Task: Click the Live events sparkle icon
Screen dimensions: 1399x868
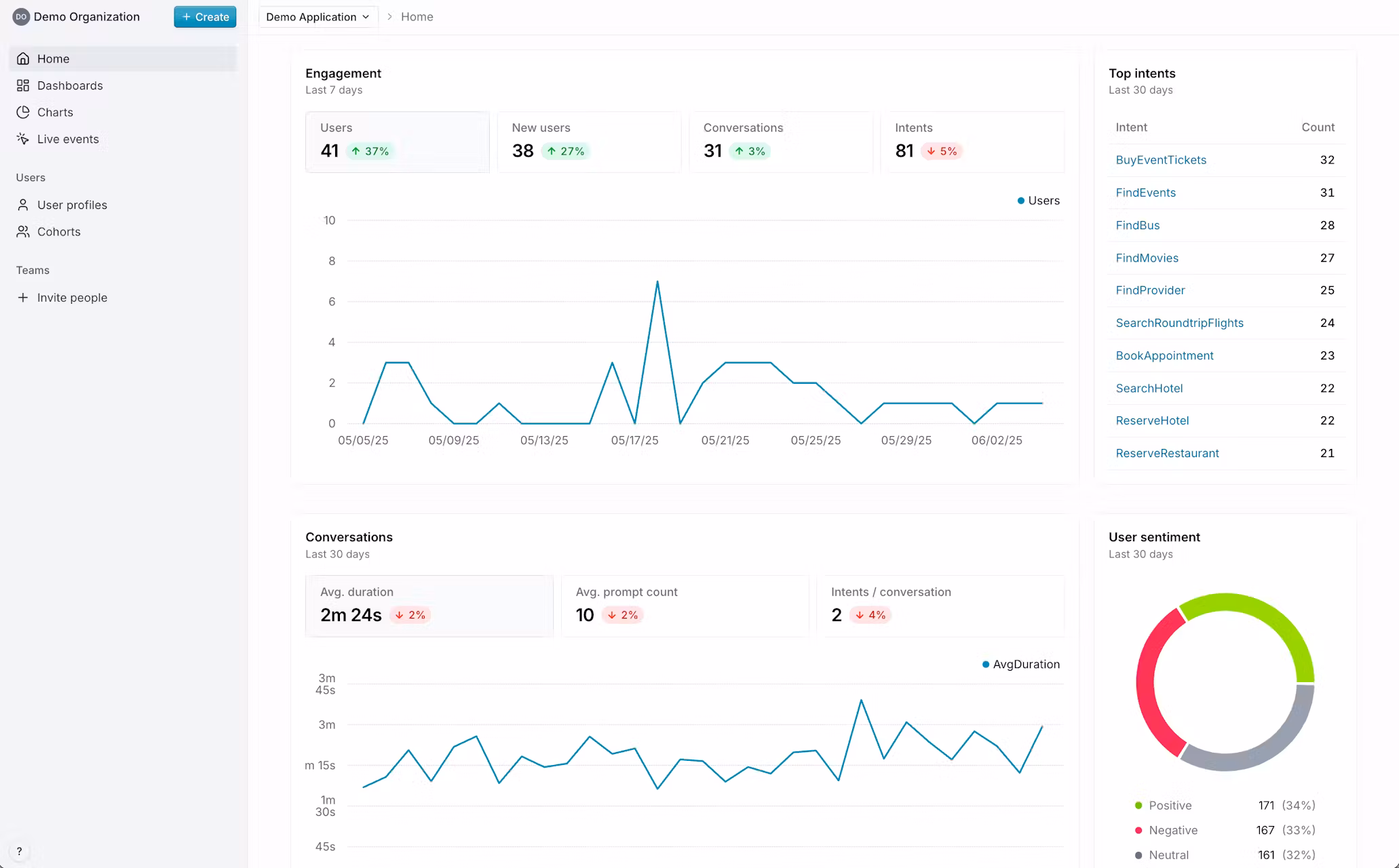Action: point(23,139)
